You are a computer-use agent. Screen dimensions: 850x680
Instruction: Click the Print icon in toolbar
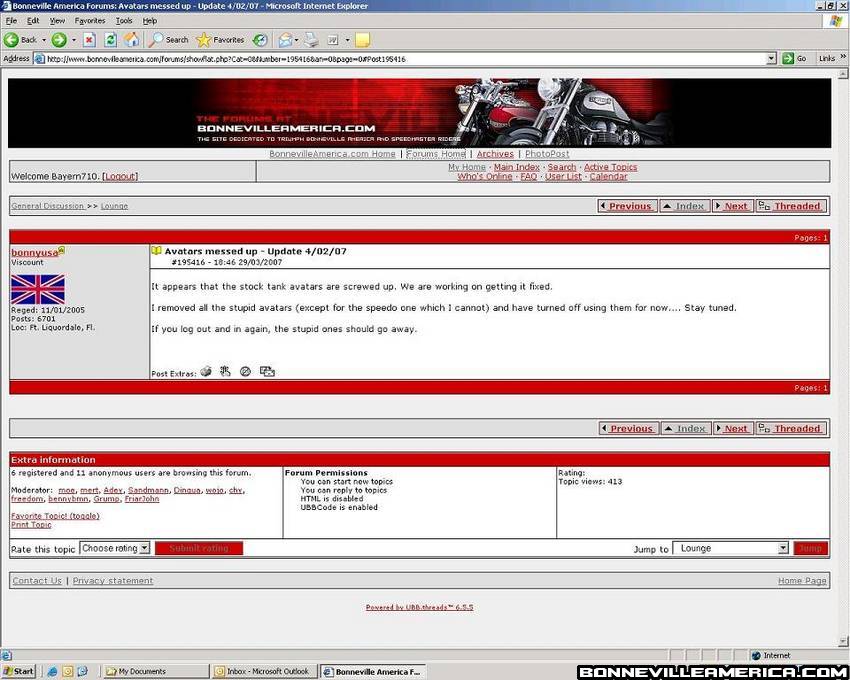(x=311, y=40)
